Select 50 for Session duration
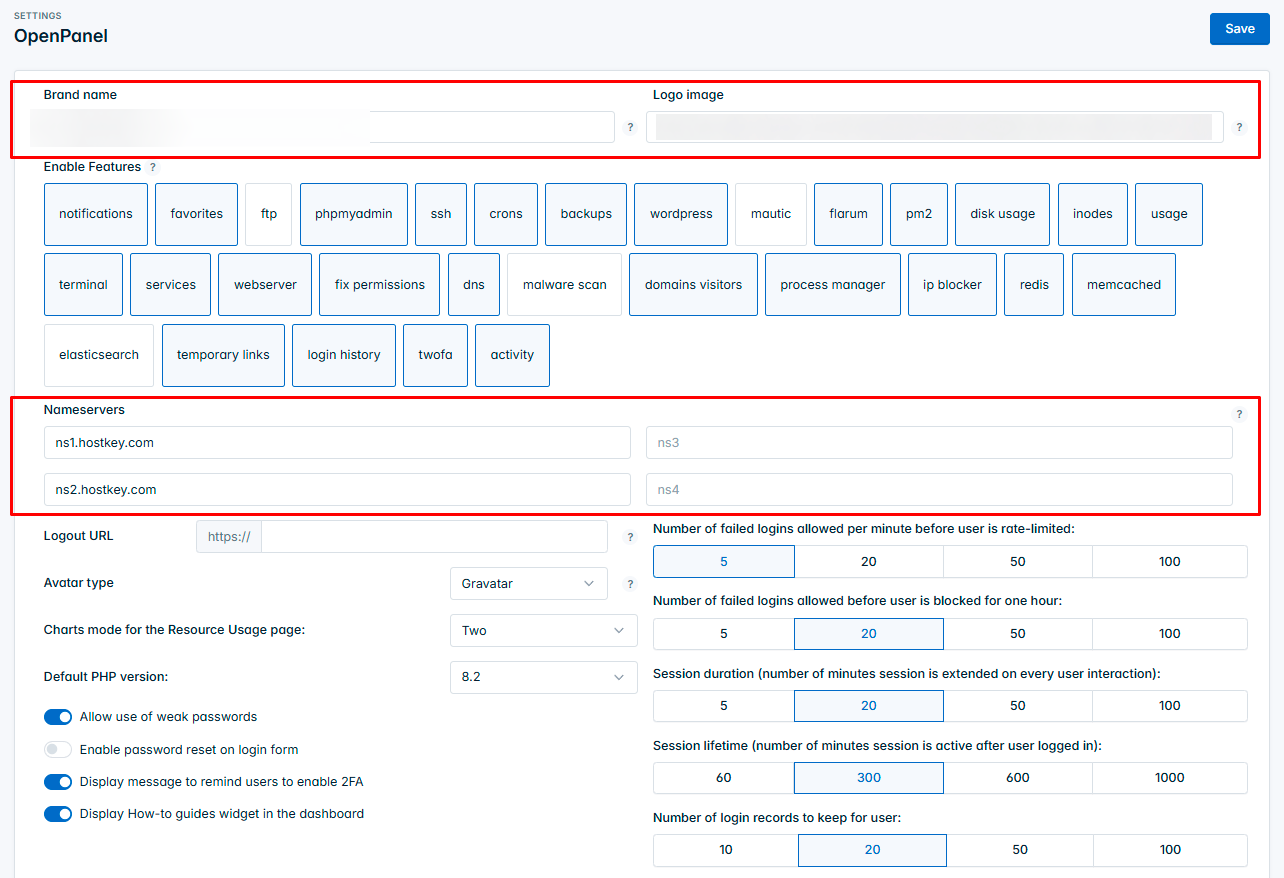Screen dimensions: 1284x878 1018,706
